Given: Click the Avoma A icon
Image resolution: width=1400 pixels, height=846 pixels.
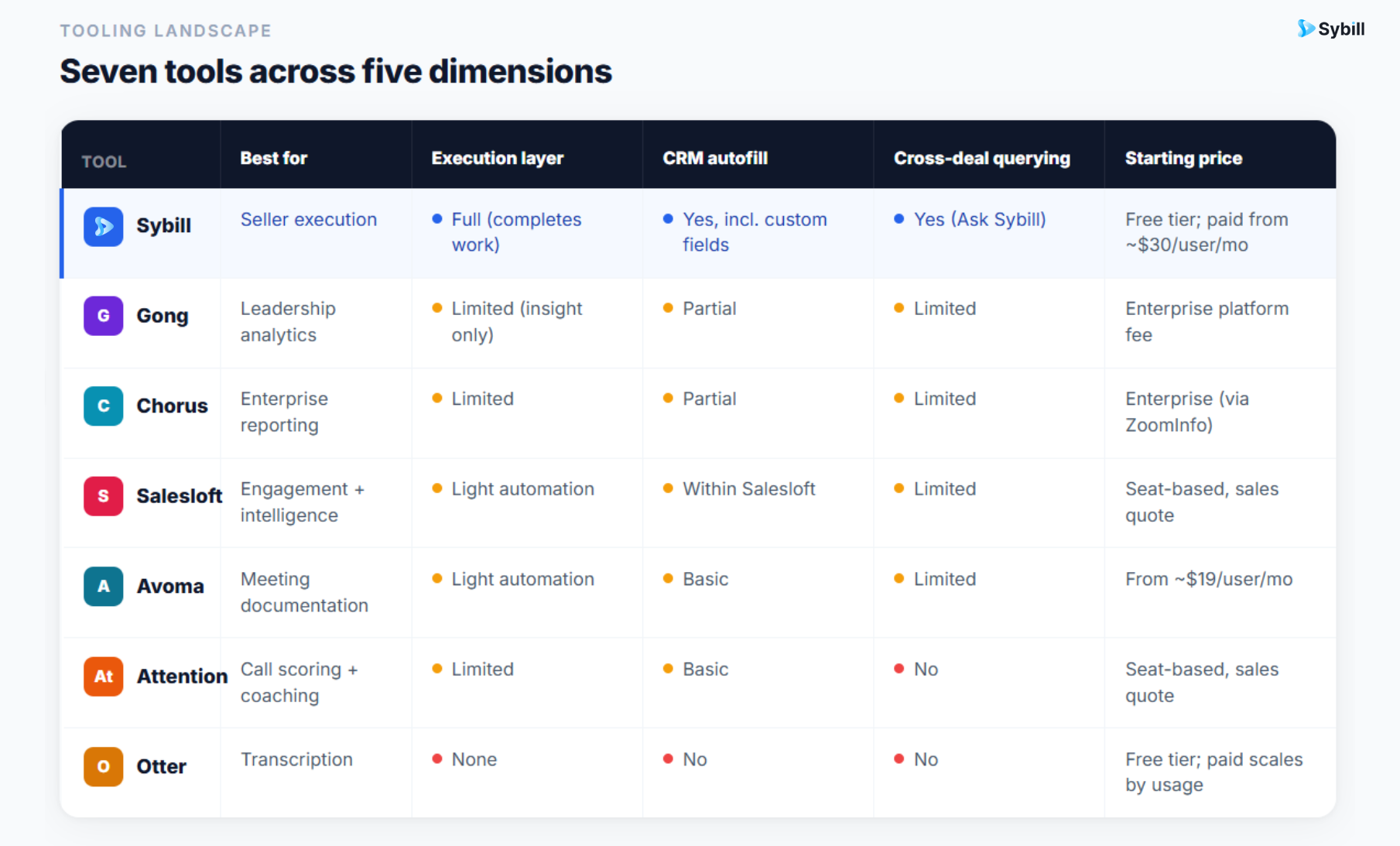Looking at the screenshot, I should [x=103, y=586].
